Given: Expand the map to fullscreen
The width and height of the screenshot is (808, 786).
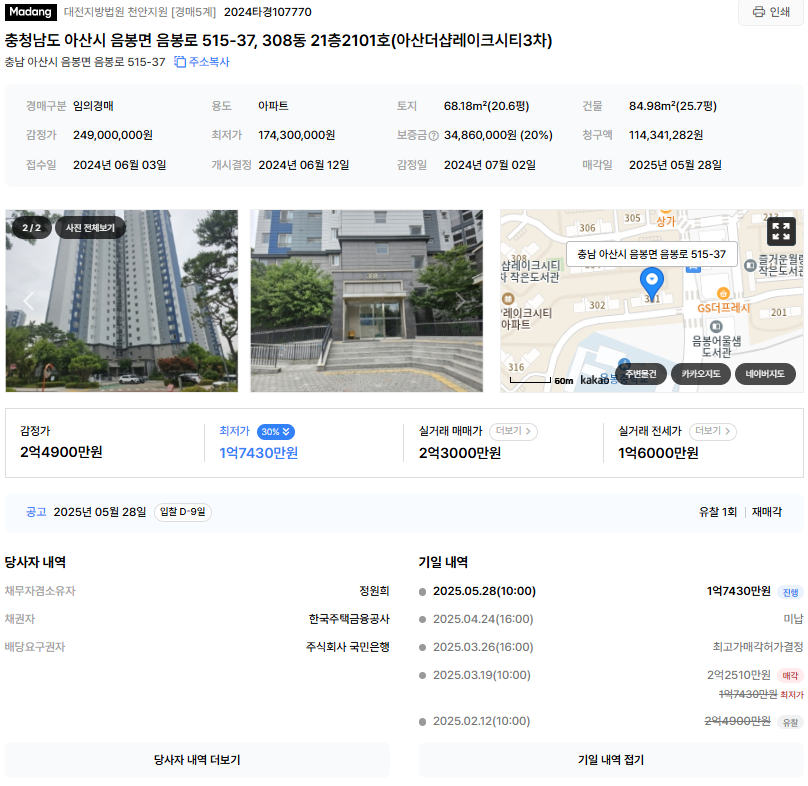Looking at the screenshot, I should pyautogui.click(x=781, y=231).
